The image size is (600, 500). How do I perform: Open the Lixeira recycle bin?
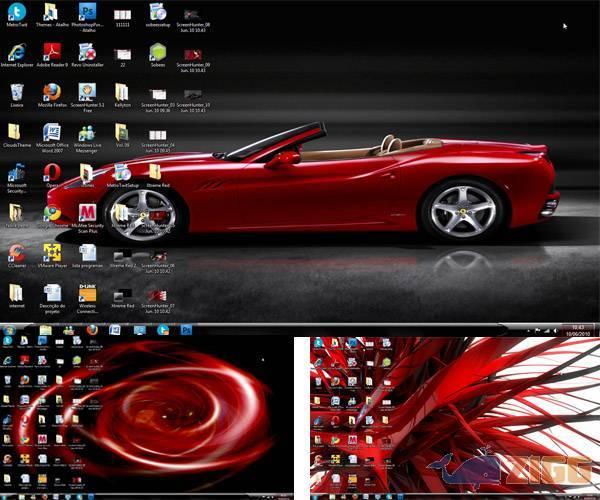click(16, 92)
